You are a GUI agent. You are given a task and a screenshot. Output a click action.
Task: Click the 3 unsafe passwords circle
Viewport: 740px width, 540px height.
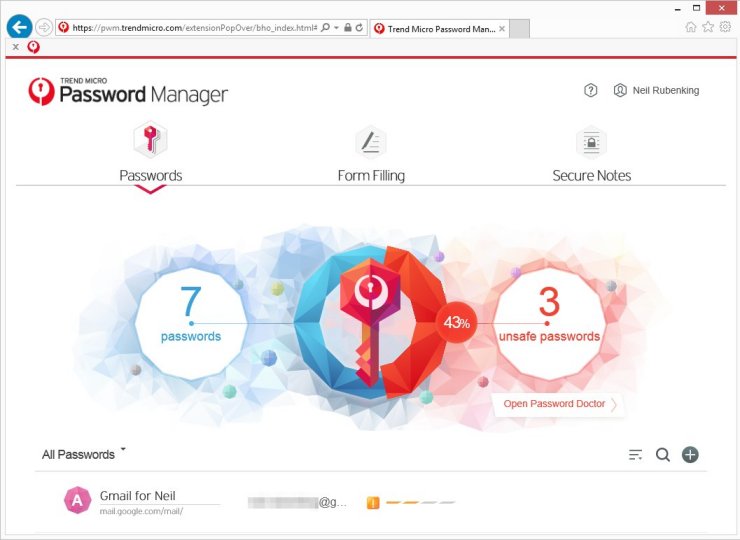click(x=549, y=323)
